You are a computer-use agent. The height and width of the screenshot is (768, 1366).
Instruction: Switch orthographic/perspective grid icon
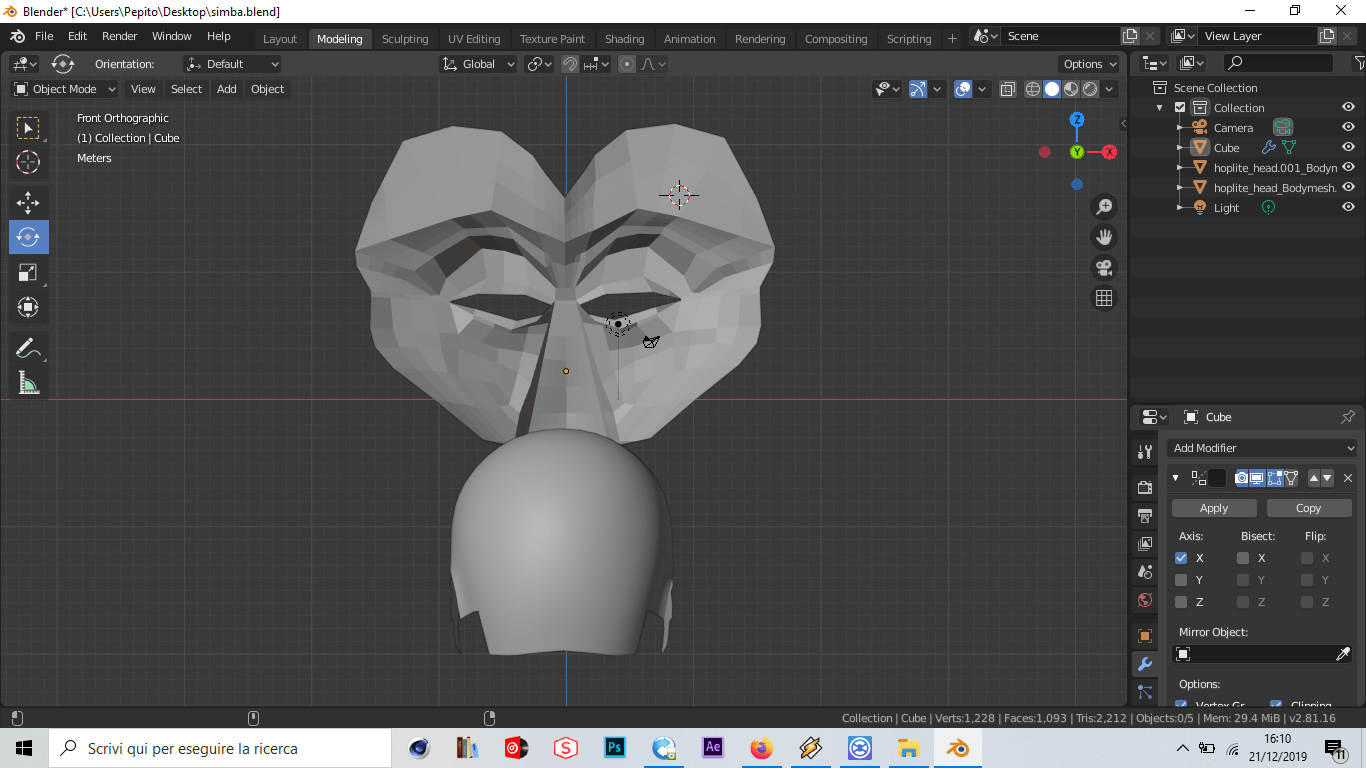pyautogui.click(x=1104, y=298)
